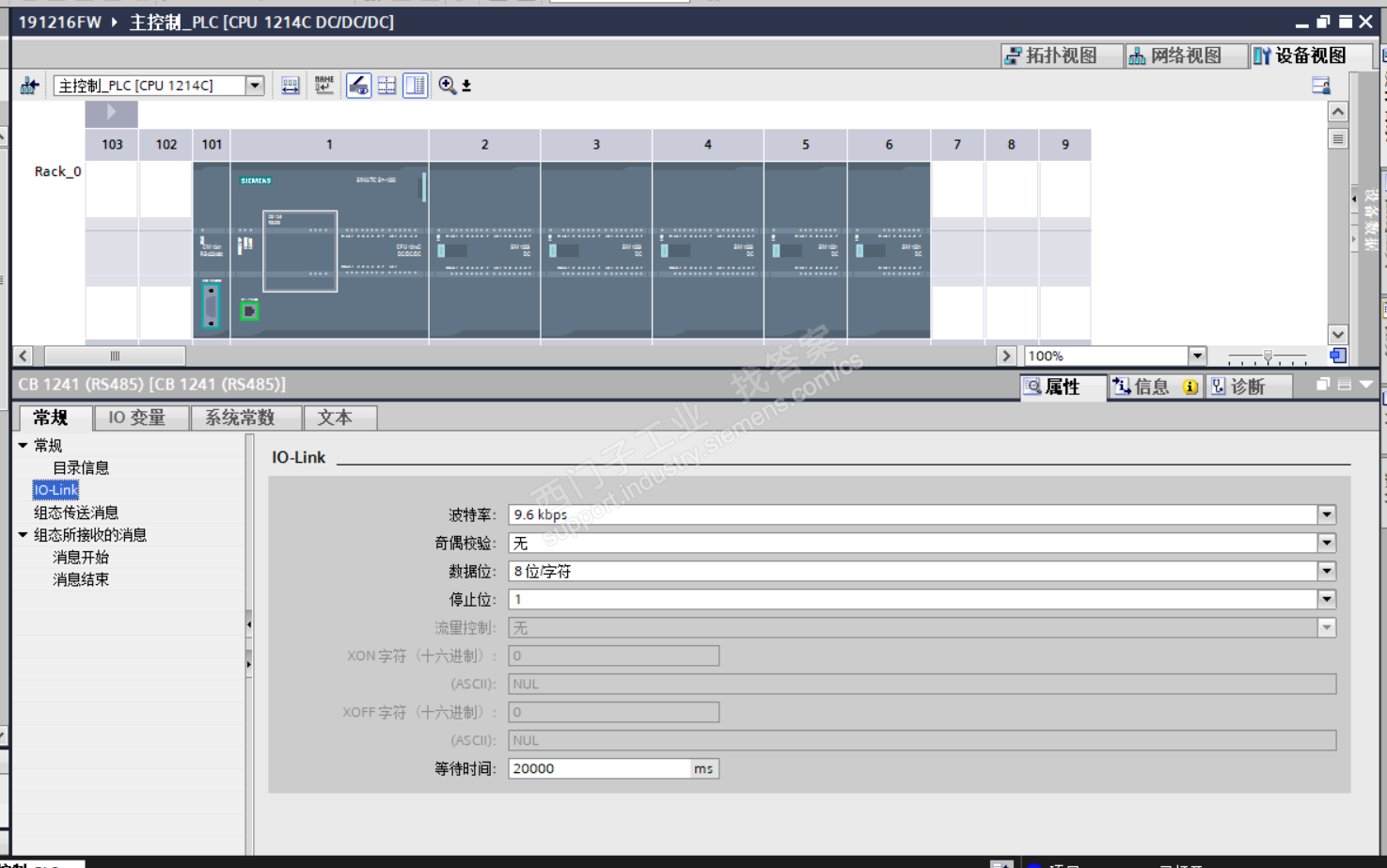This screenshot has height=868, width=1387.
Task: Open the 停止位 stop bits dropdown
Action: pos(1326,599)
